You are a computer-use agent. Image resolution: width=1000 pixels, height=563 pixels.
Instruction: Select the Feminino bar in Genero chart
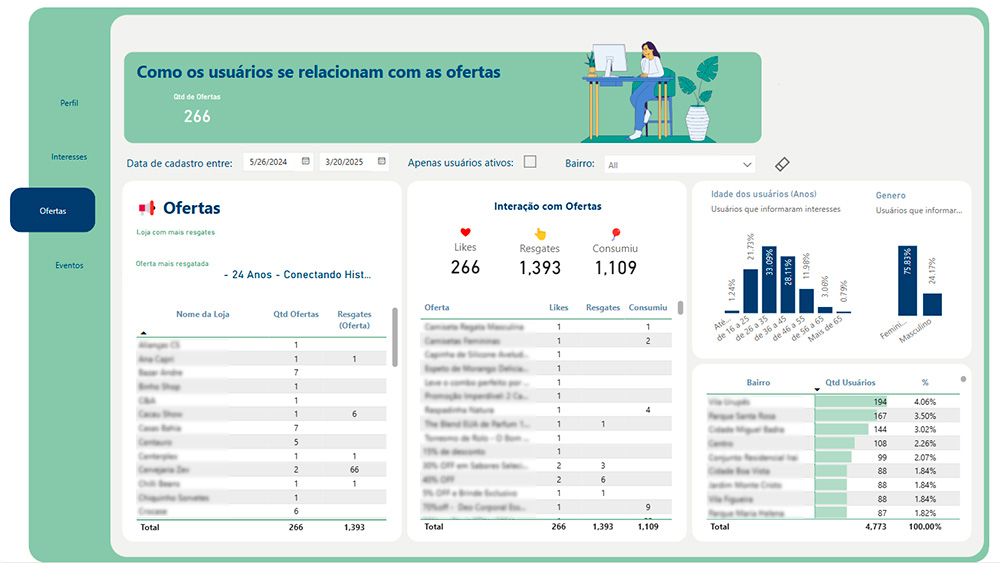tap(907, 281)
